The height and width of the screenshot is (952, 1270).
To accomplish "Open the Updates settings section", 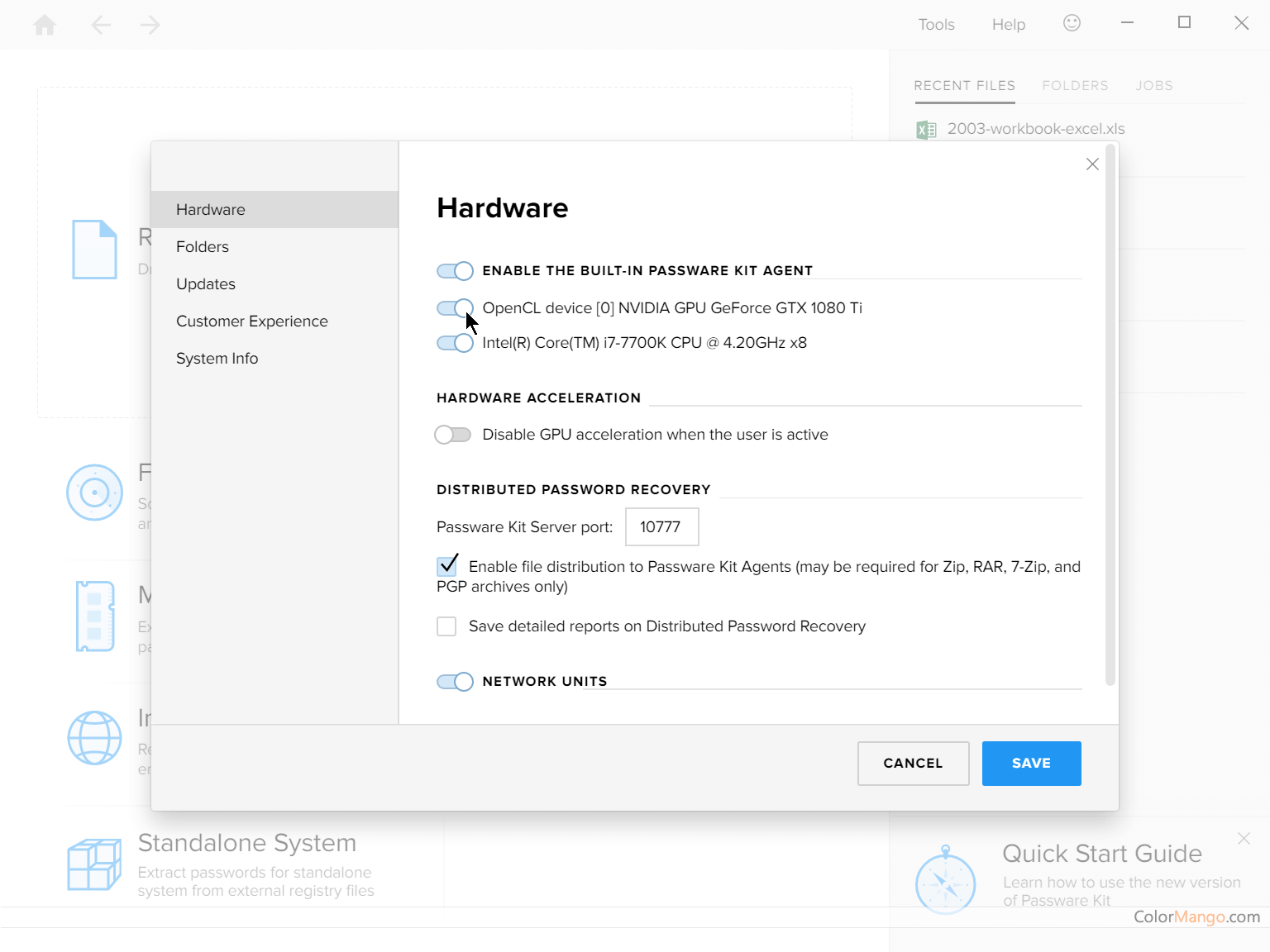I will [275, 284].
